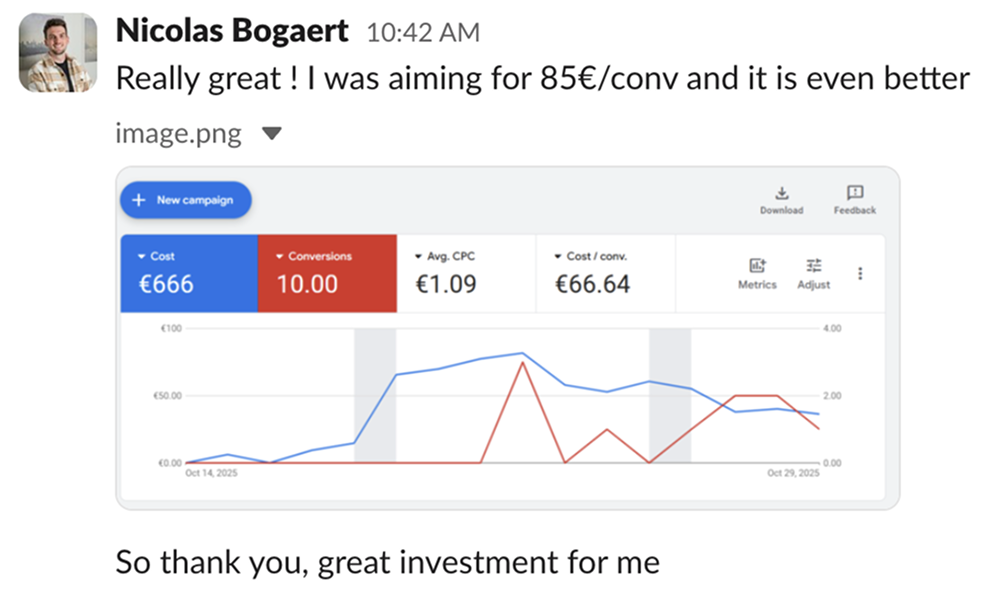Click the Nicolas Bogaert sender name
Screen dimensions: 1000x605
(232, 31)
